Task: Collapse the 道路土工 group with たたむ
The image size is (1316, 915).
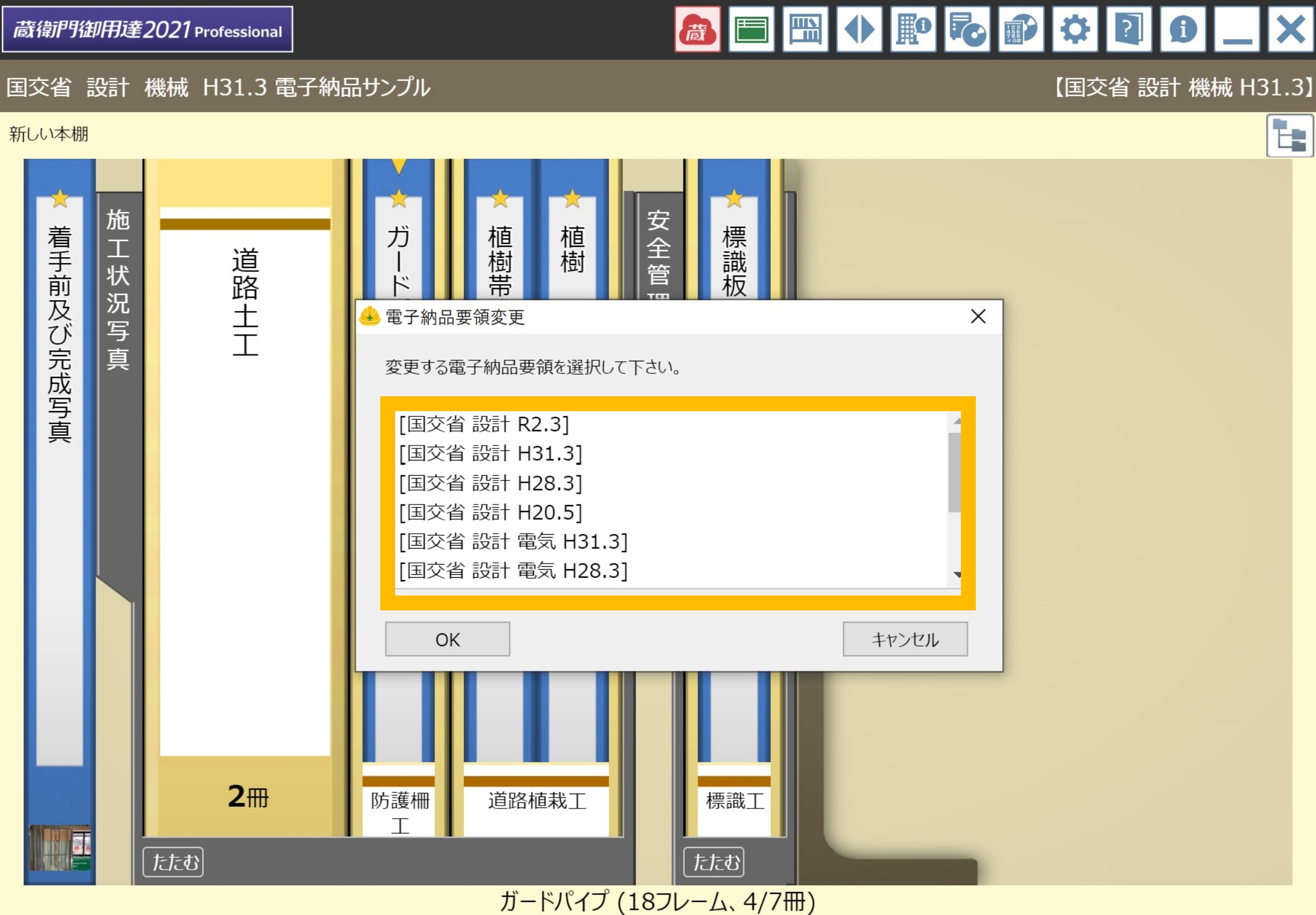Action: (x=173, y=862)
